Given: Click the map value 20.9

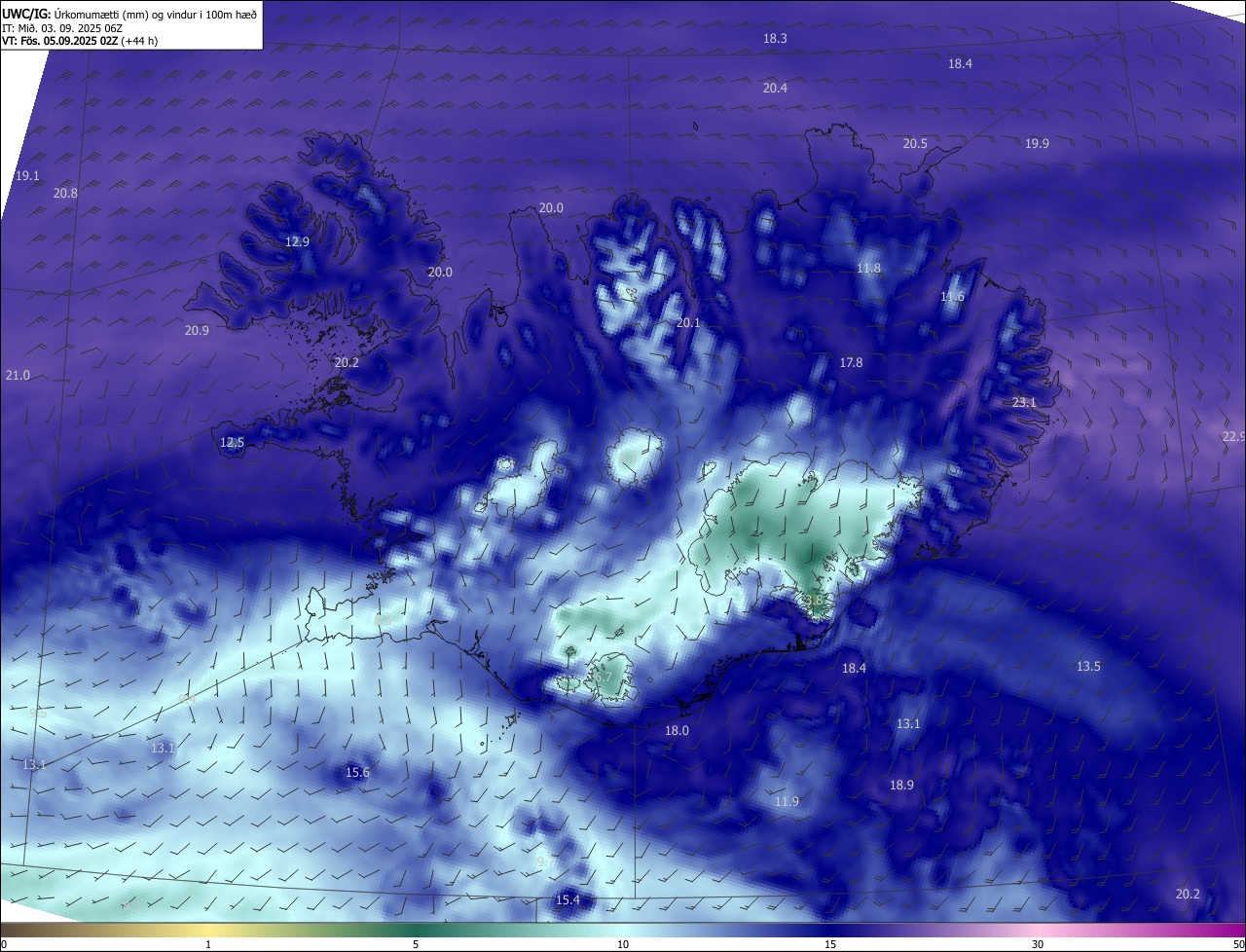Looking at the screenshot, I should pyautogui.click(x=197, y=330).
